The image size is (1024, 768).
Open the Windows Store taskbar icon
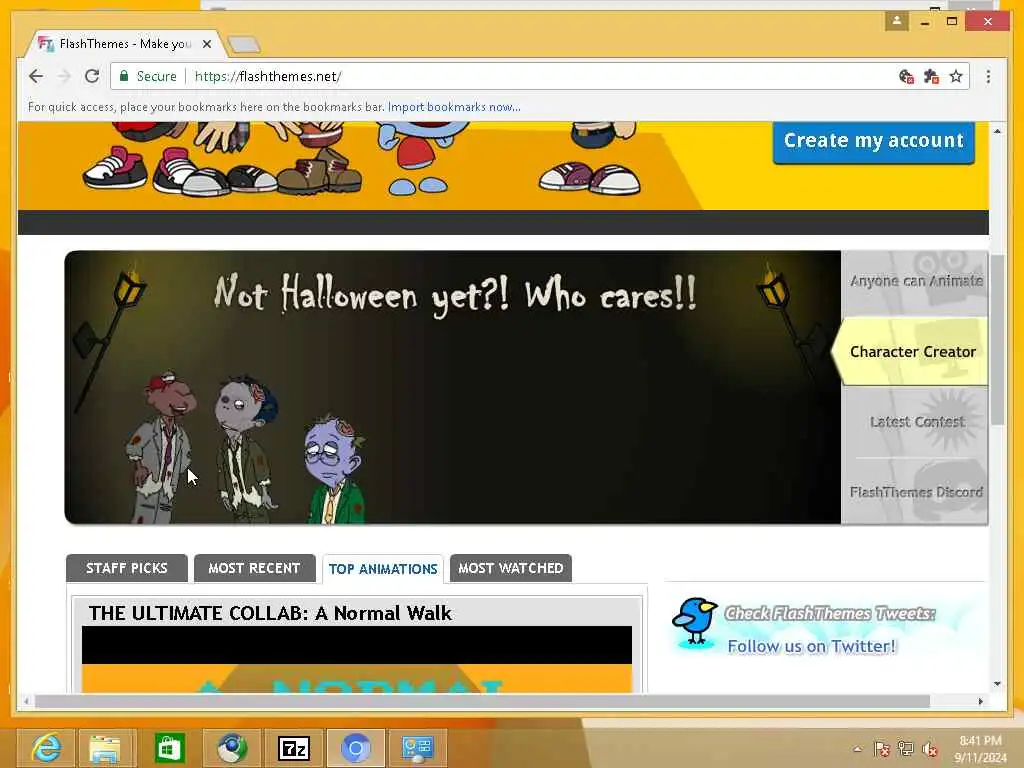(169, 748)
